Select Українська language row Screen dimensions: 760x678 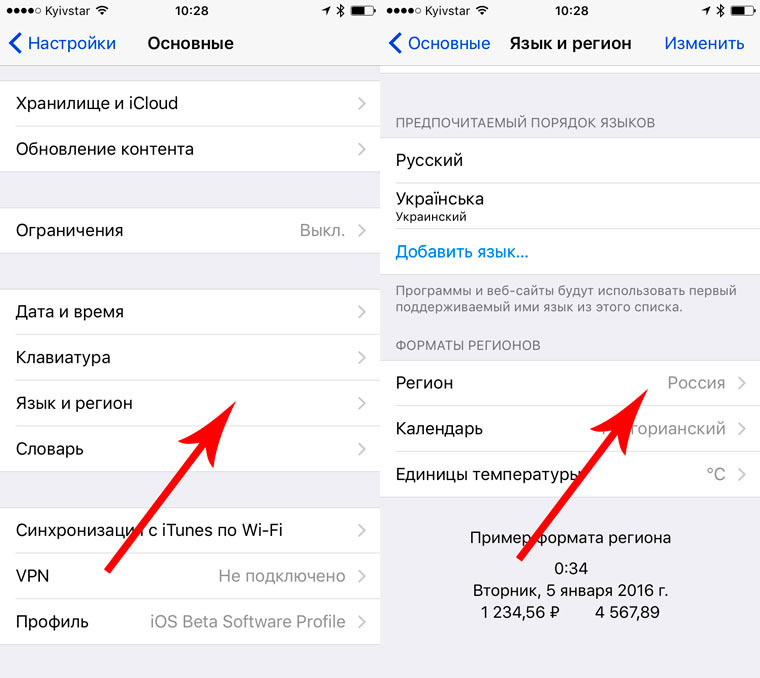tap(570, 206)
